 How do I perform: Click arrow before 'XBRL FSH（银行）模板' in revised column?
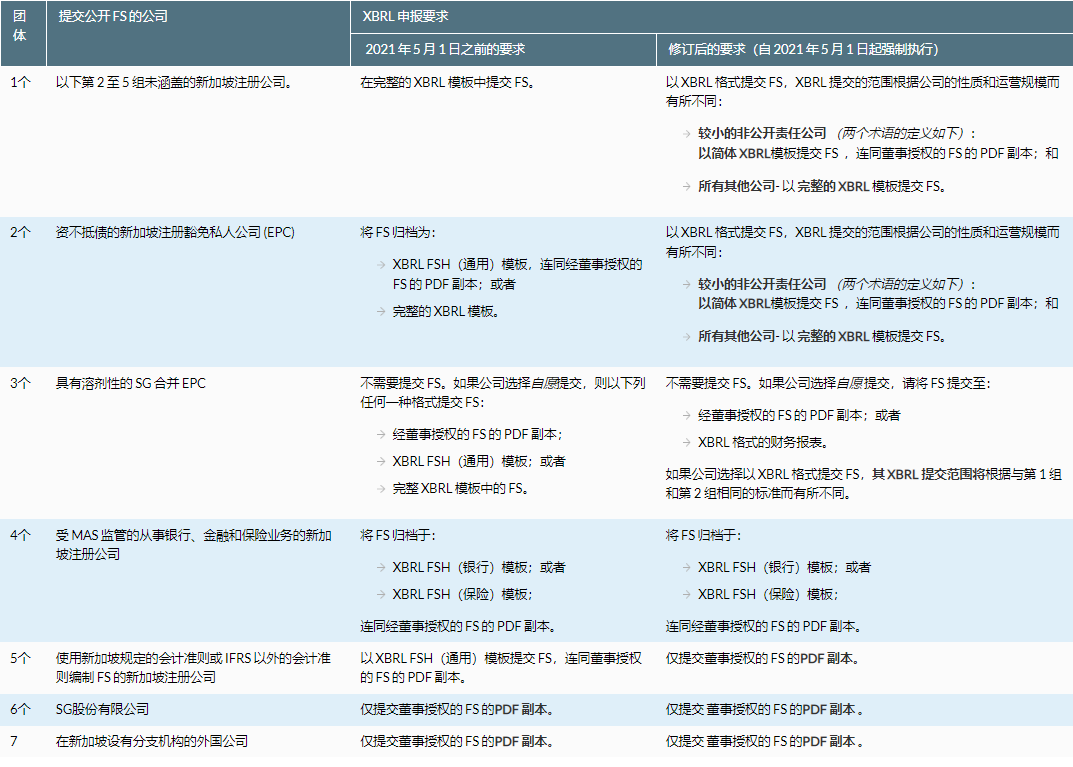point(686,567)
